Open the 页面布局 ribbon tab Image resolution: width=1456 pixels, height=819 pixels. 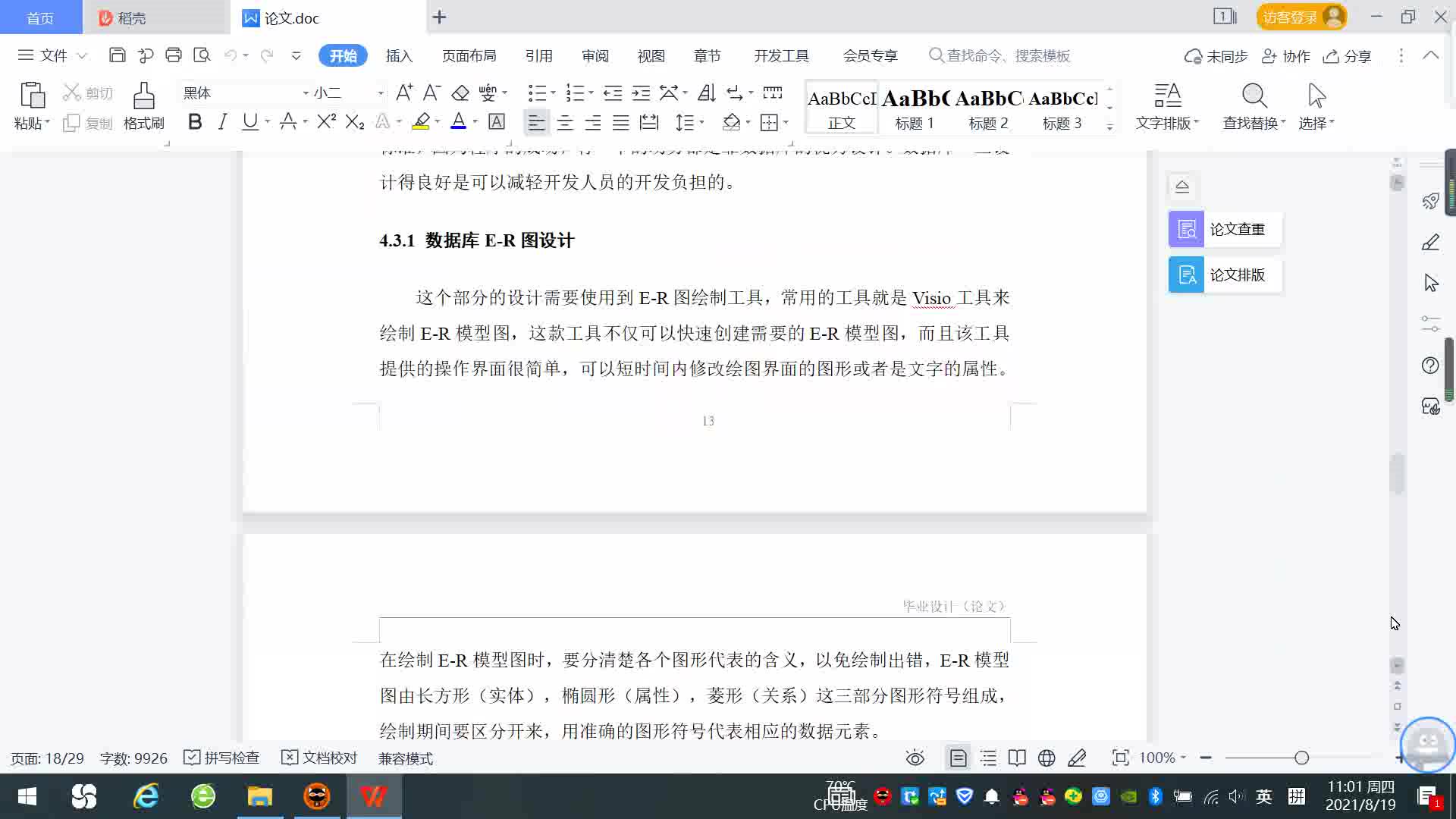[469, 55]
